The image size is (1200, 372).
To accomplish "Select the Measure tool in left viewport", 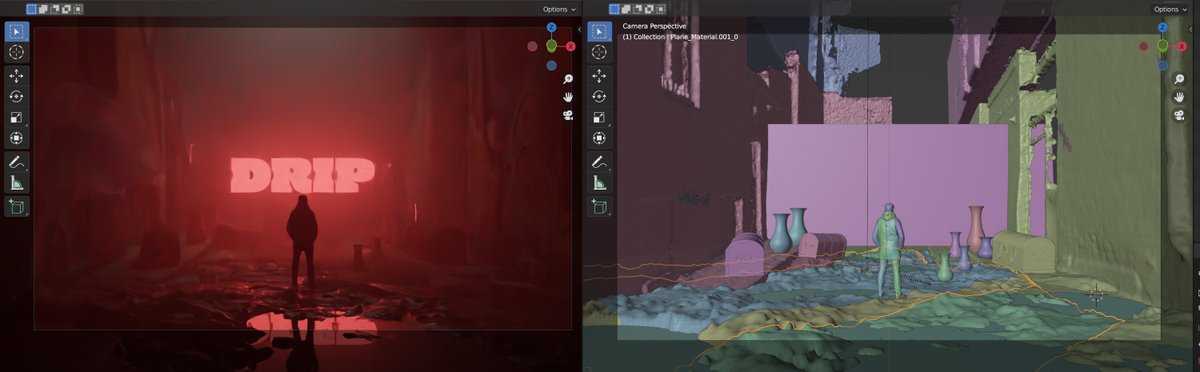I will point(17,183).
